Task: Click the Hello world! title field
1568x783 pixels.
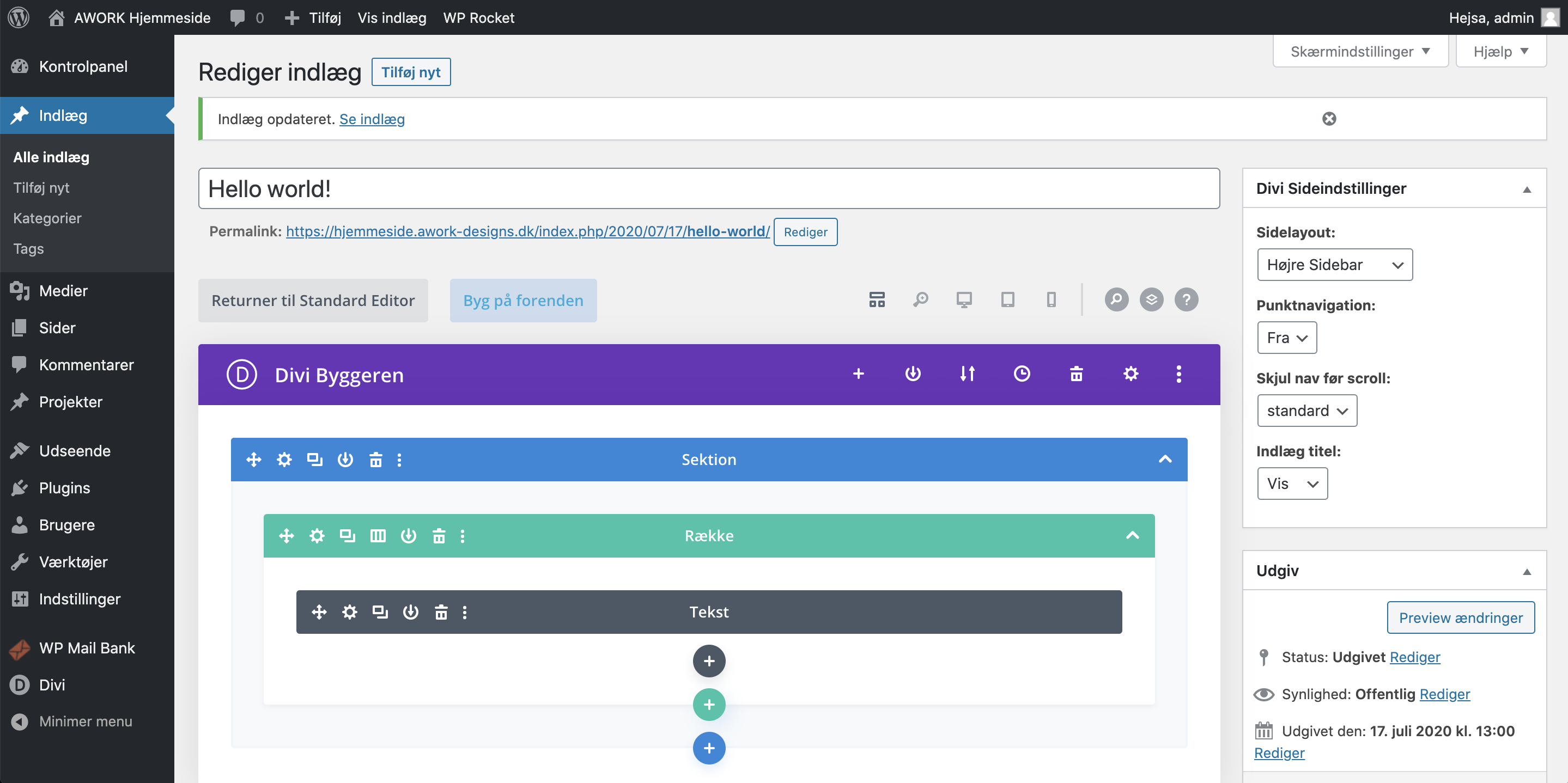Action: [x=708, y=188]
